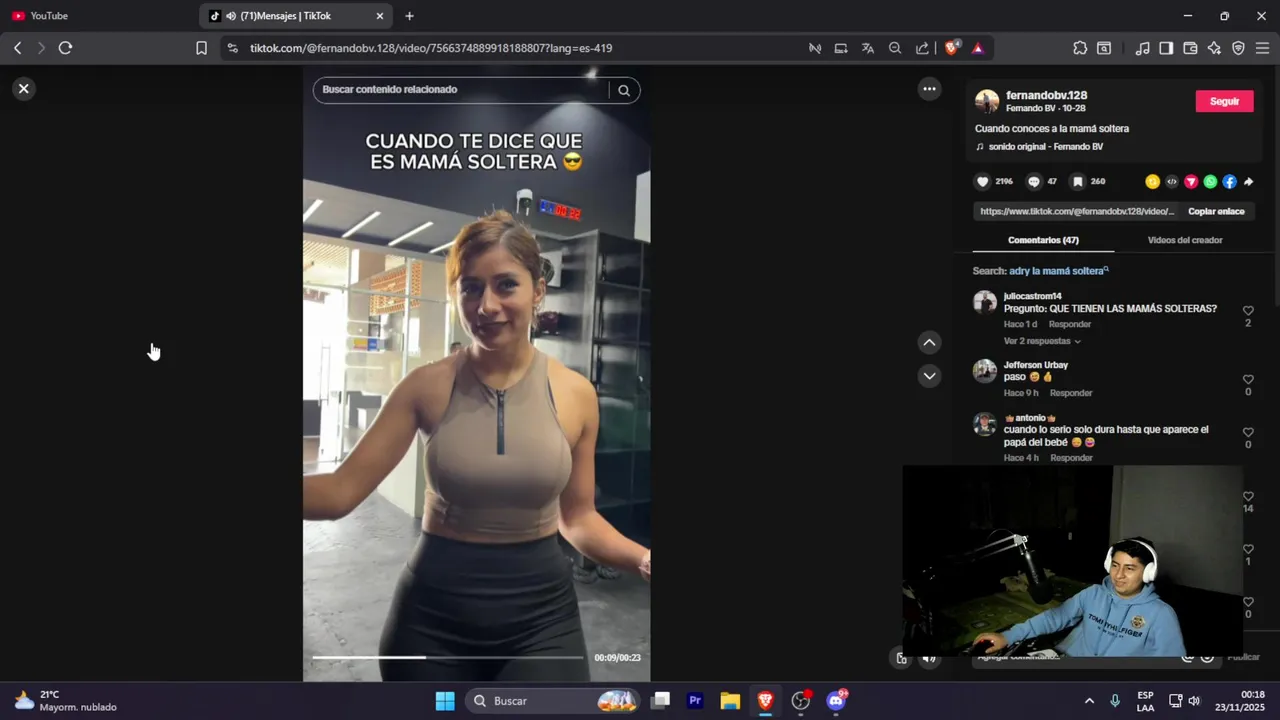Toggle the browser sidebar panel
1280x720 pixels.
point(1166,48)
